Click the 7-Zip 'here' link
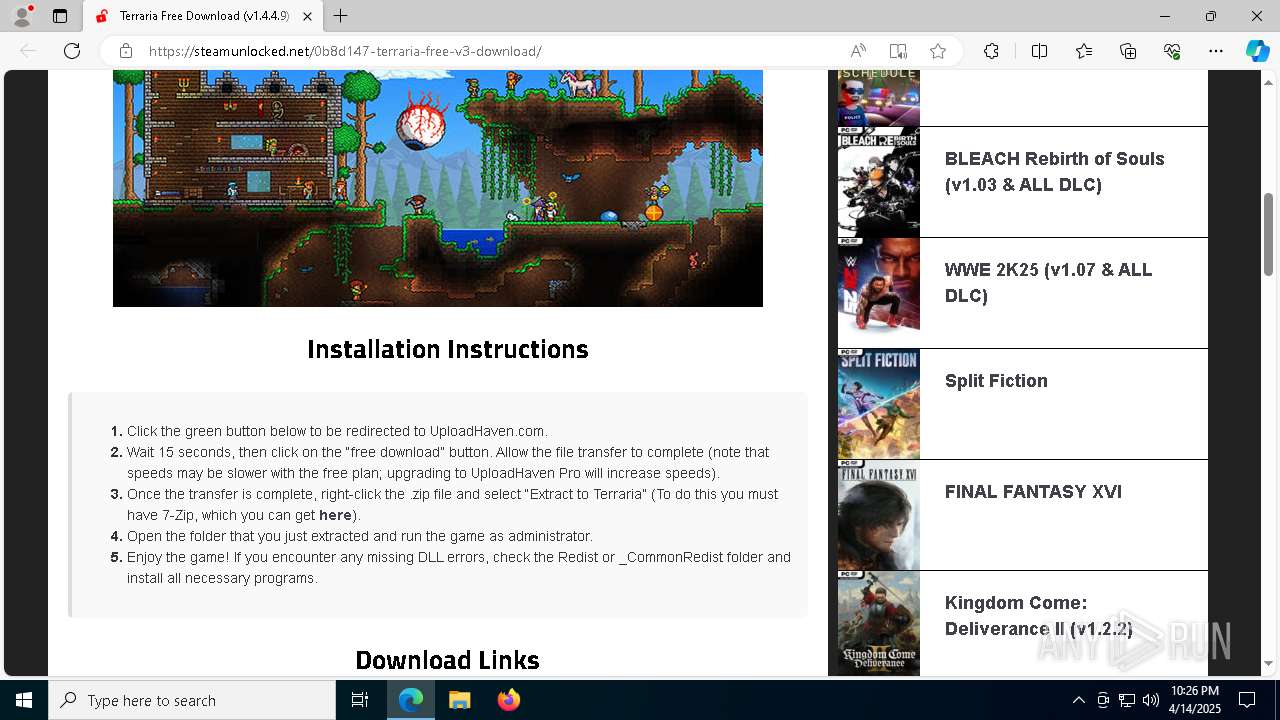The height and width of the screenshot is (720, 1280). coord(335,515)
